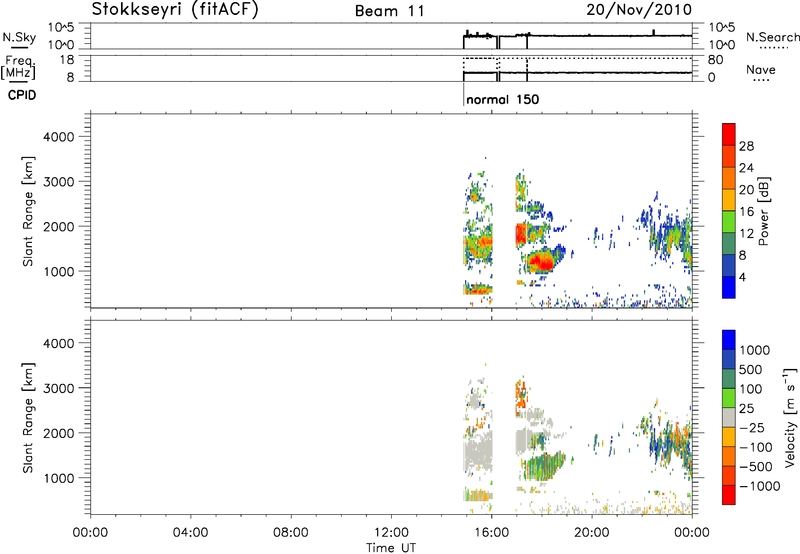Click the '20:00' time tick label
The width and height of the screenshot is (800, 554).
pyautogui.click(x=592, y=533)
